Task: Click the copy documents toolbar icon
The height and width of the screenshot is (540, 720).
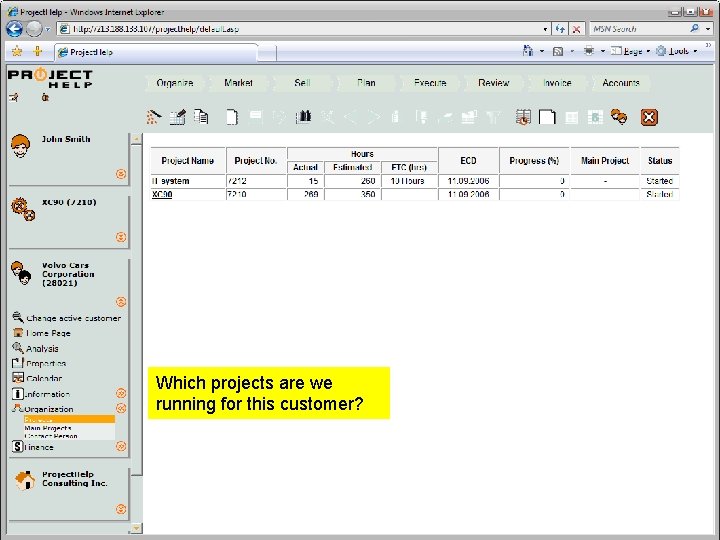Action: point(201,117)
